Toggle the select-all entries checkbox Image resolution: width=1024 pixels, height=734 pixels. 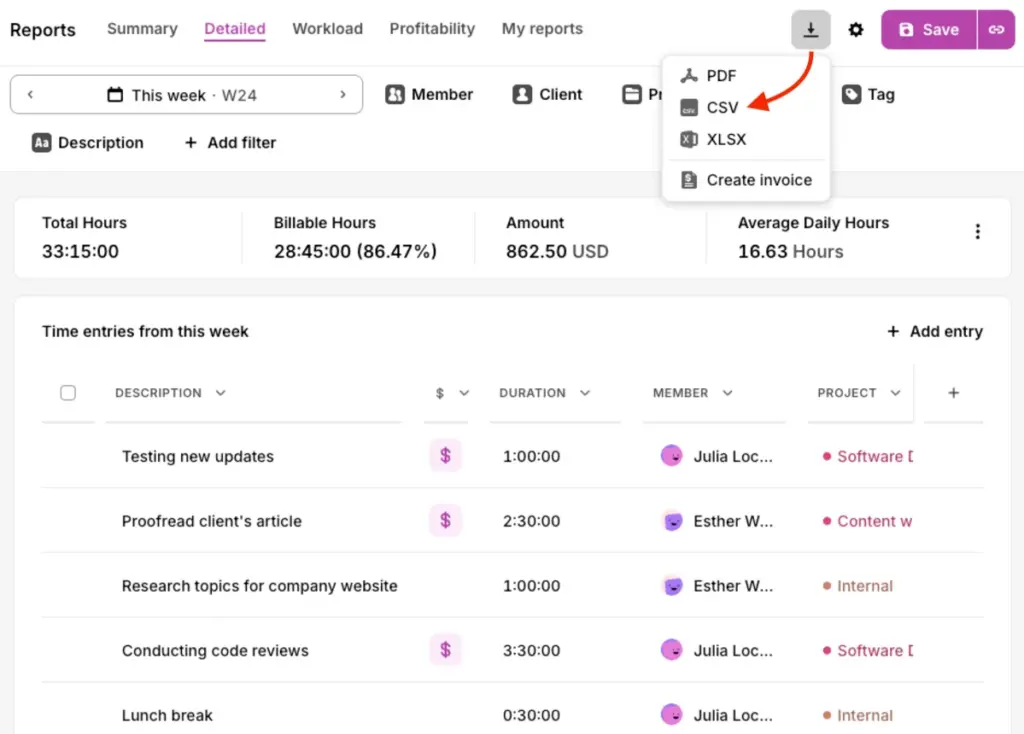[x=68, y=392]
